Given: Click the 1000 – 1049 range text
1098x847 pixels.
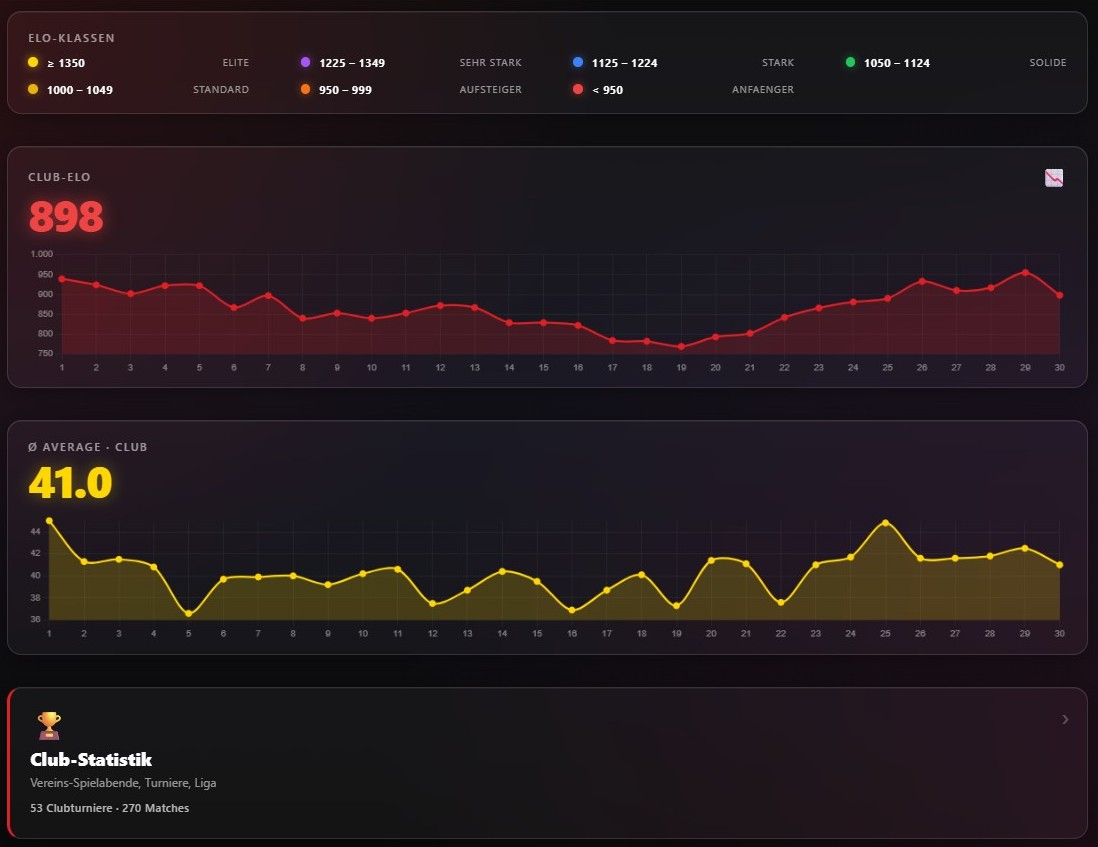Looking at the screenshot, I should coord(80,90).
